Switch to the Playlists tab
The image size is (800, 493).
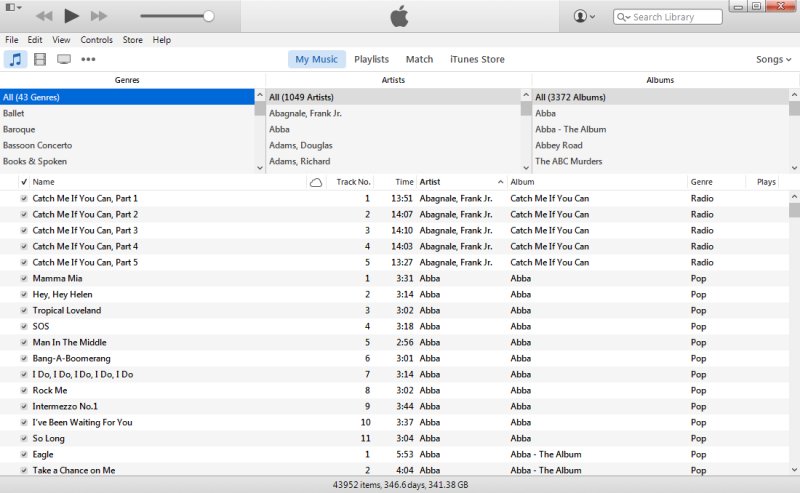point(371,59)
